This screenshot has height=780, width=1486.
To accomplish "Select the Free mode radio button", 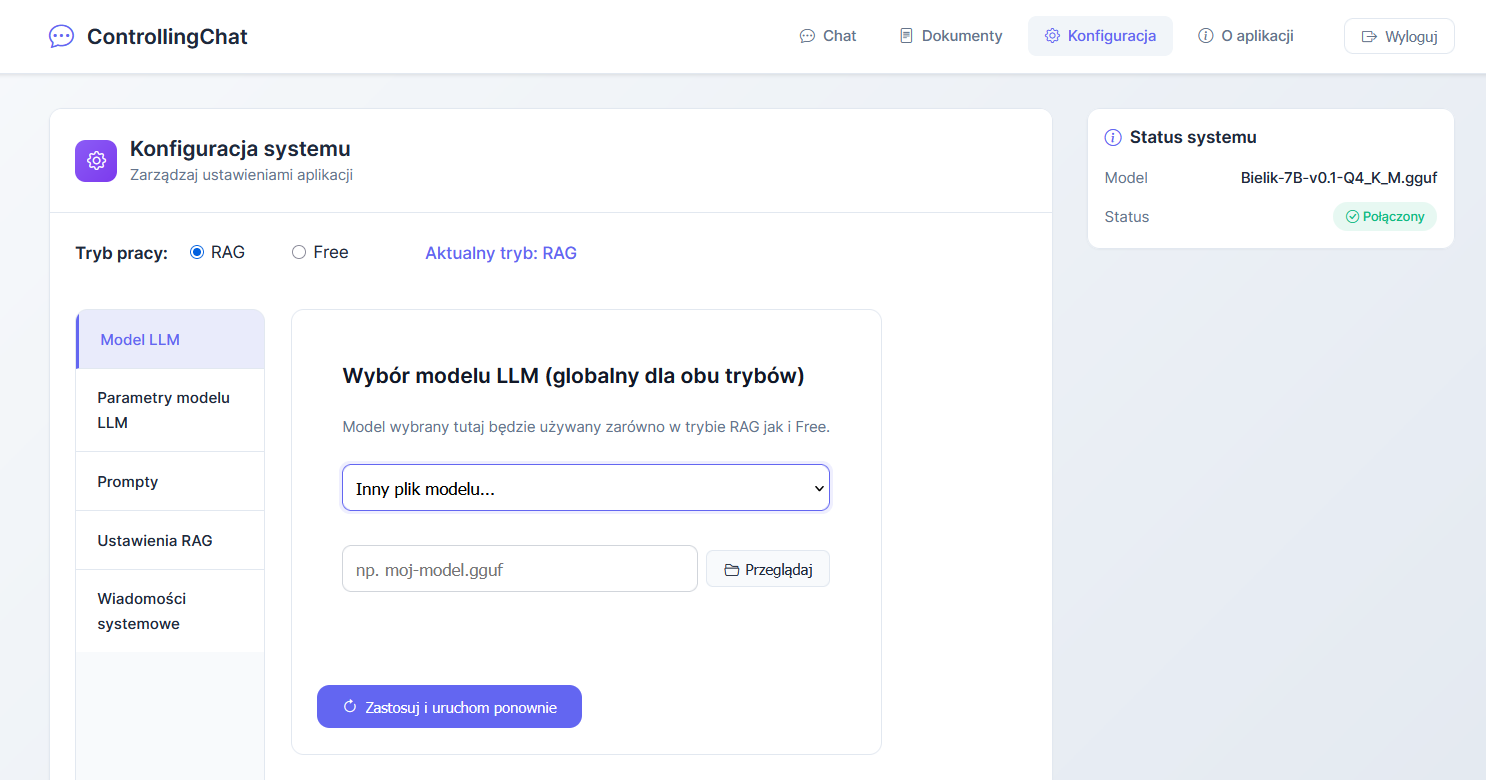I will tap(299, 253).
